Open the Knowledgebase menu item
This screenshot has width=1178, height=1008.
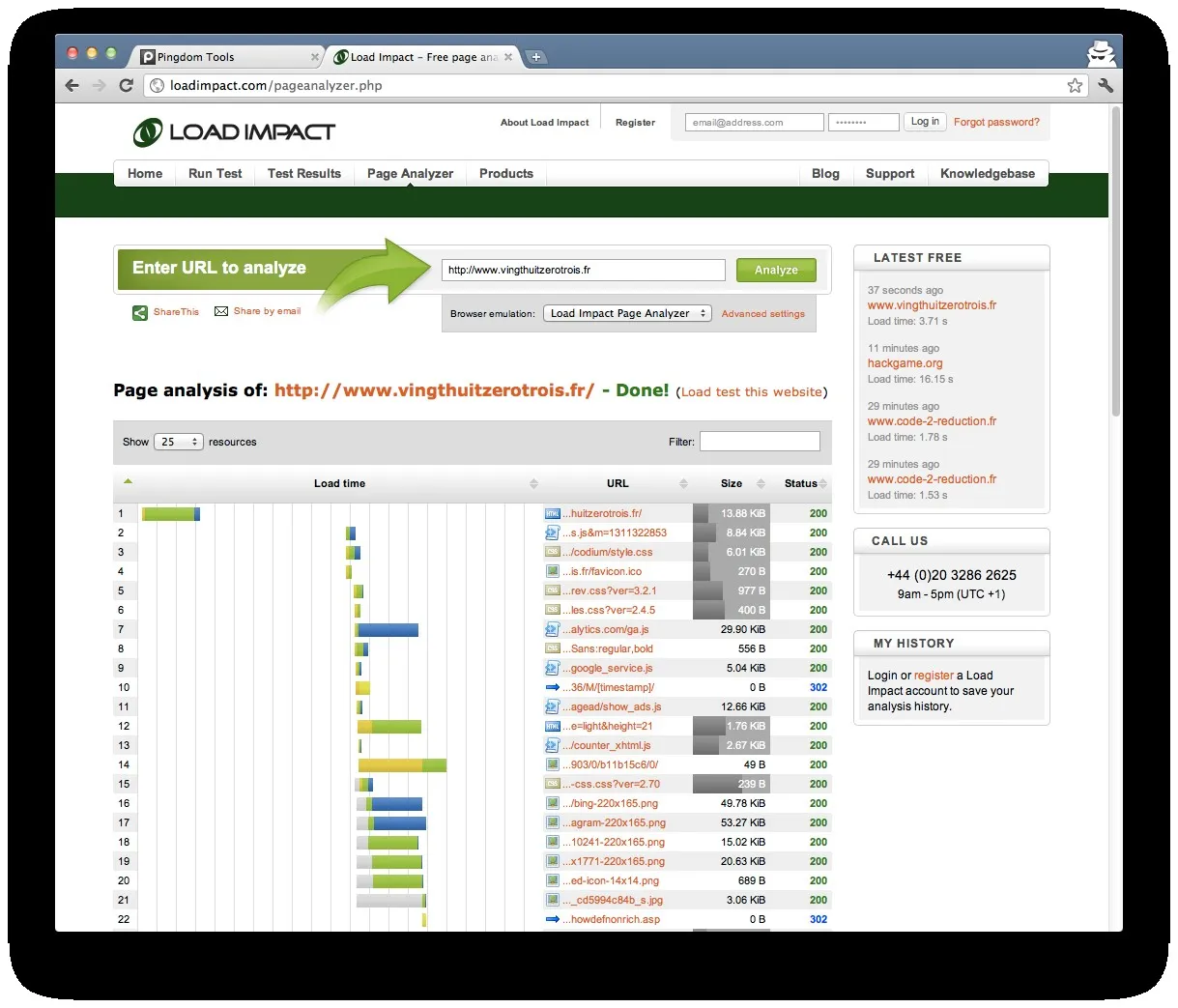click(988, 174)
